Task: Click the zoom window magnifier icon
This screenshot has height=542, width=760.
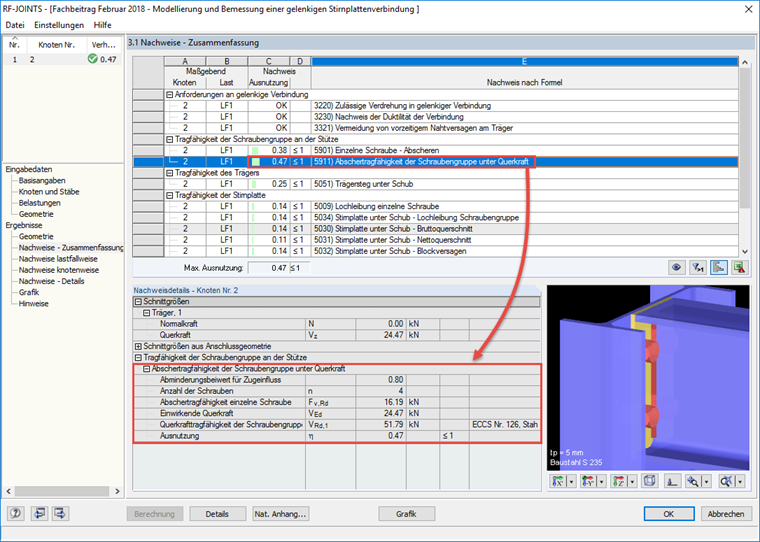Action: 693,481
